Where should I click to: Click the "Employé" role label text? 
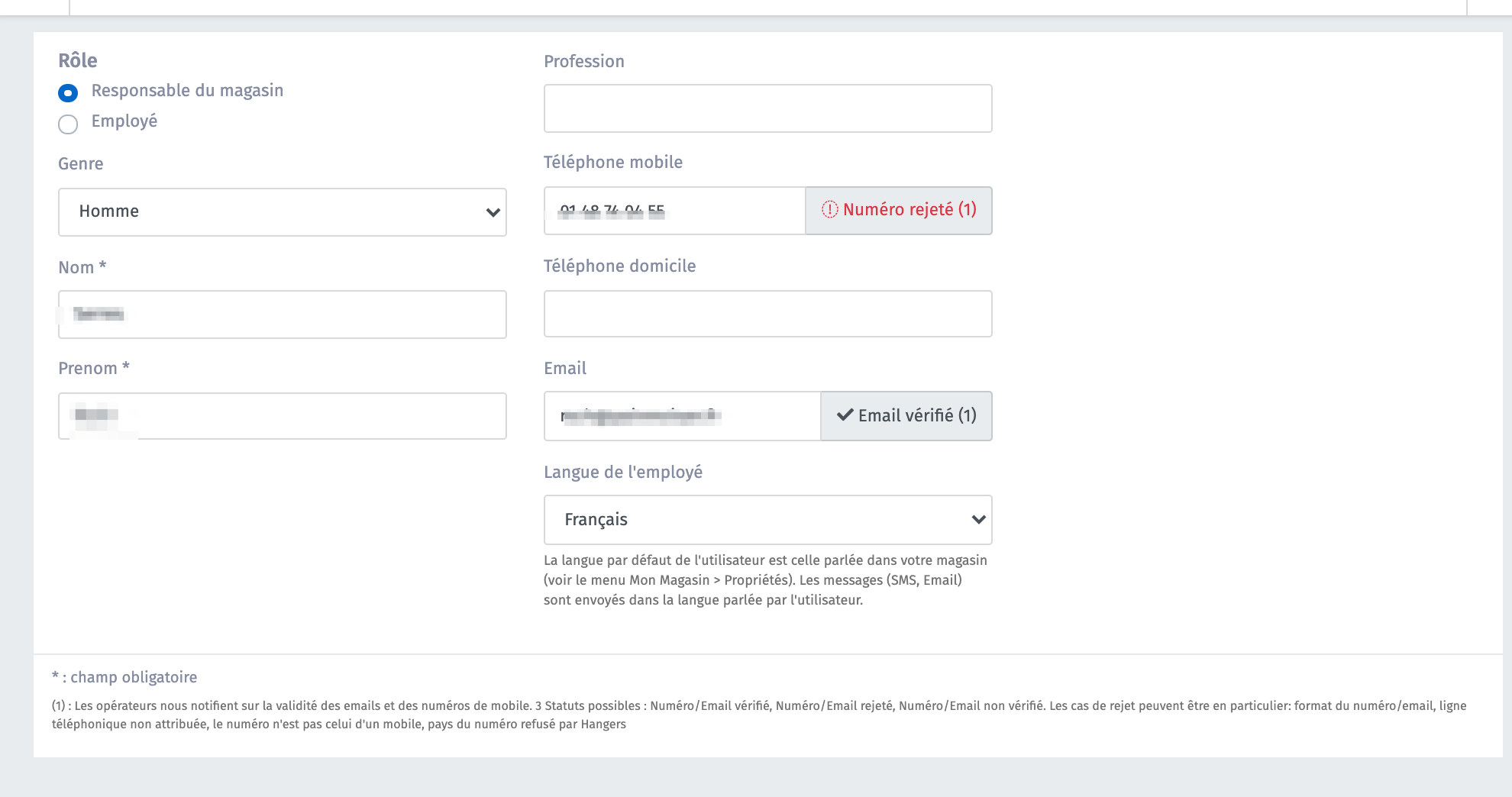point(124,121)
